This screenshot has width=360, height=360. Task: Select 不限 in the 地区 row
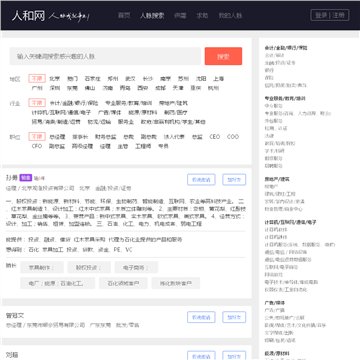click(x=37, y=79)
